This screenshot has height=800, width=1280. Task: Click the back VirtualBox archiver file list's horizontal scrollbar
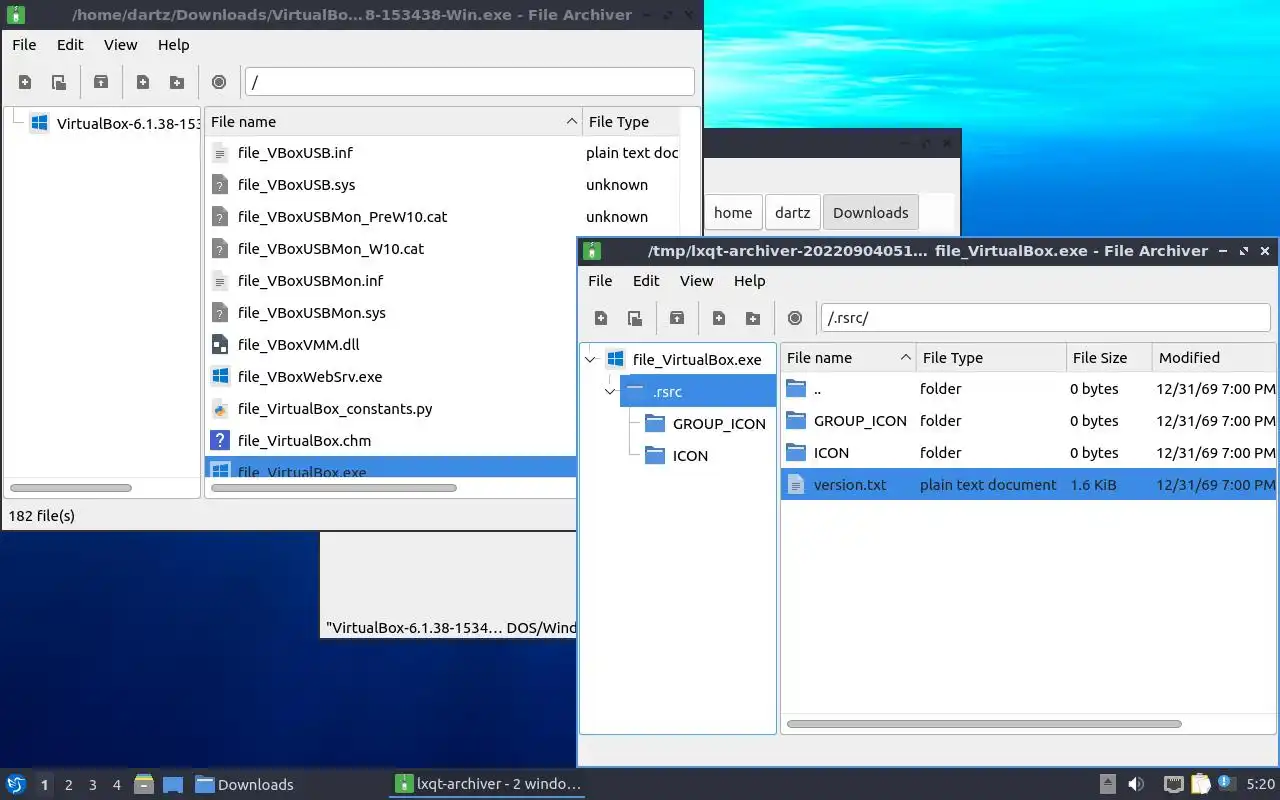pos(334,488)
